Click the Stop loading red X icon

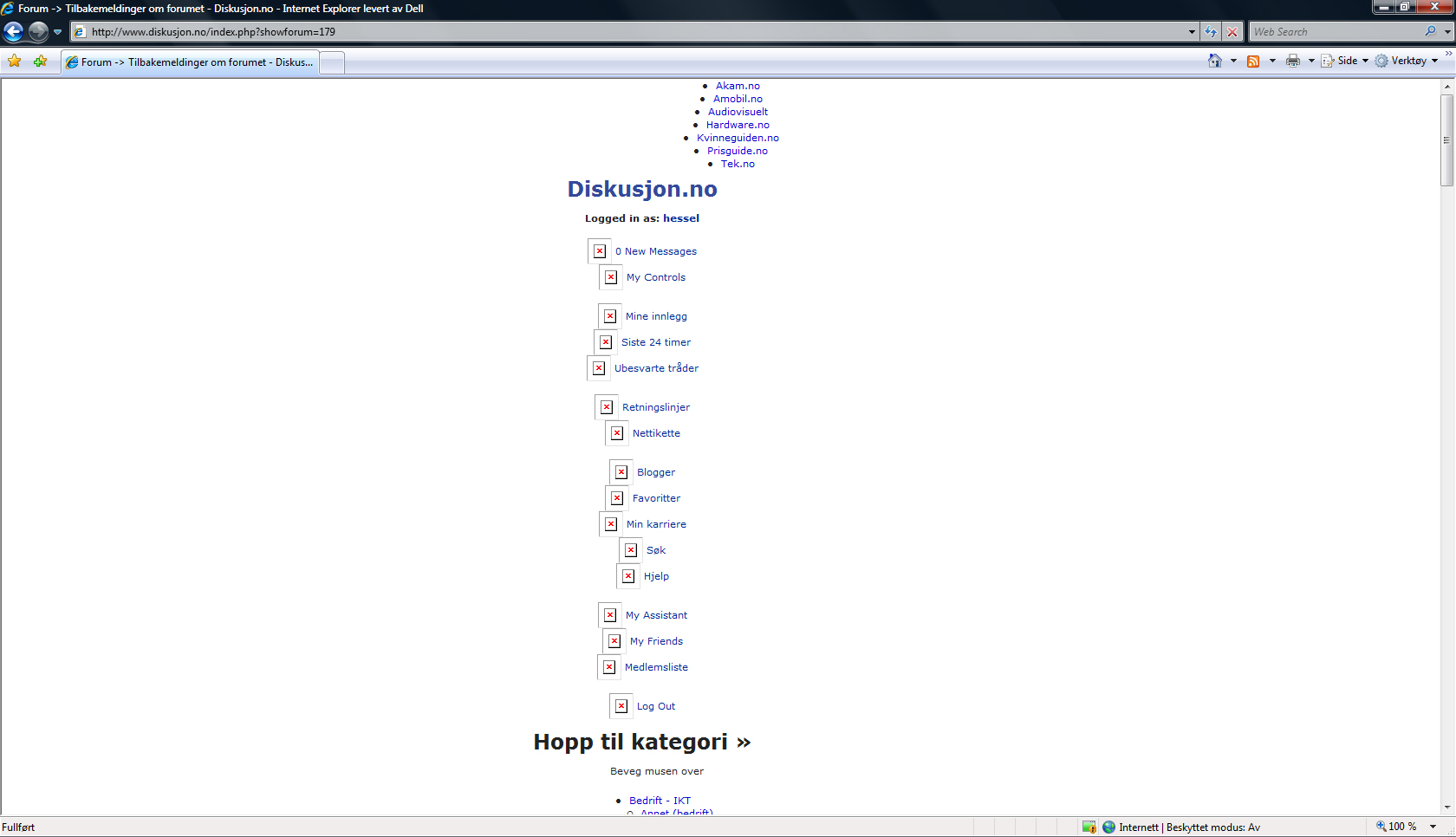[1232, 32]
